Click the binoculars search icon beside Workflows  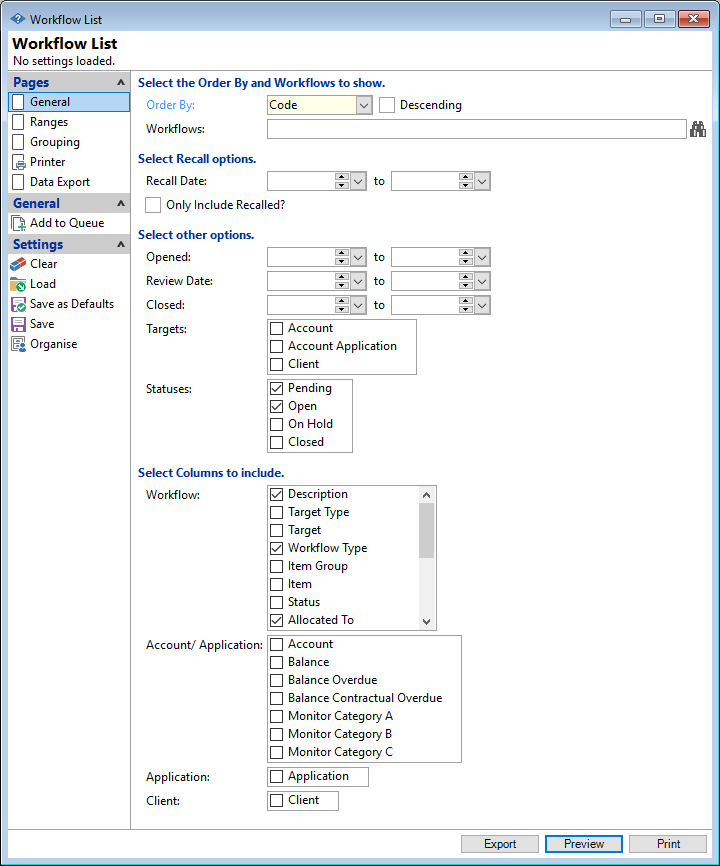pyautogui.click(x=698, y=129)
